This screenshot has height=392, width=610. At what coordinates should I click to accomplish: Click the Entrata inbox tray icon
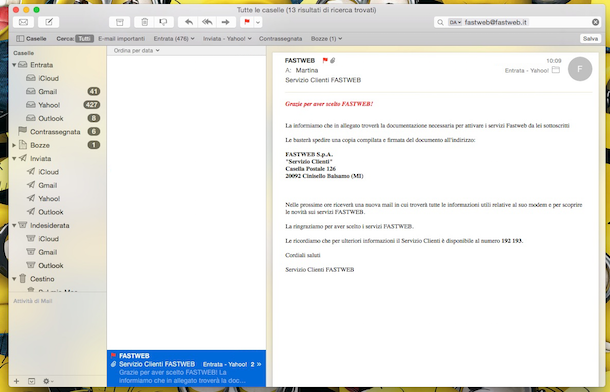23,65
